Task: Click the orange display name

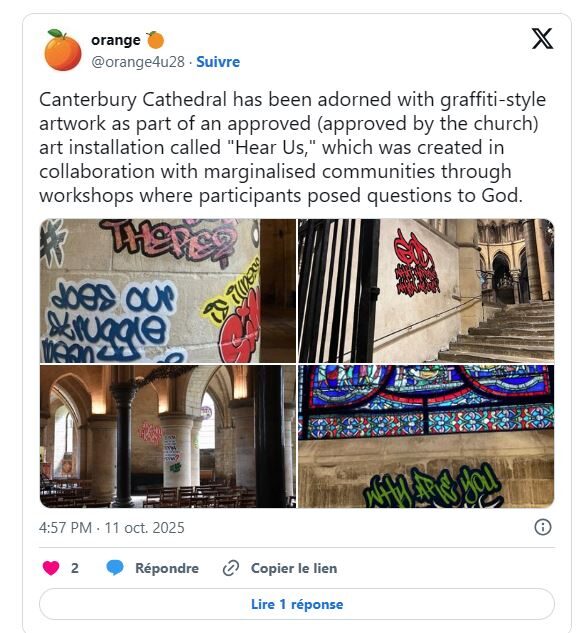Action: (116, 40)
